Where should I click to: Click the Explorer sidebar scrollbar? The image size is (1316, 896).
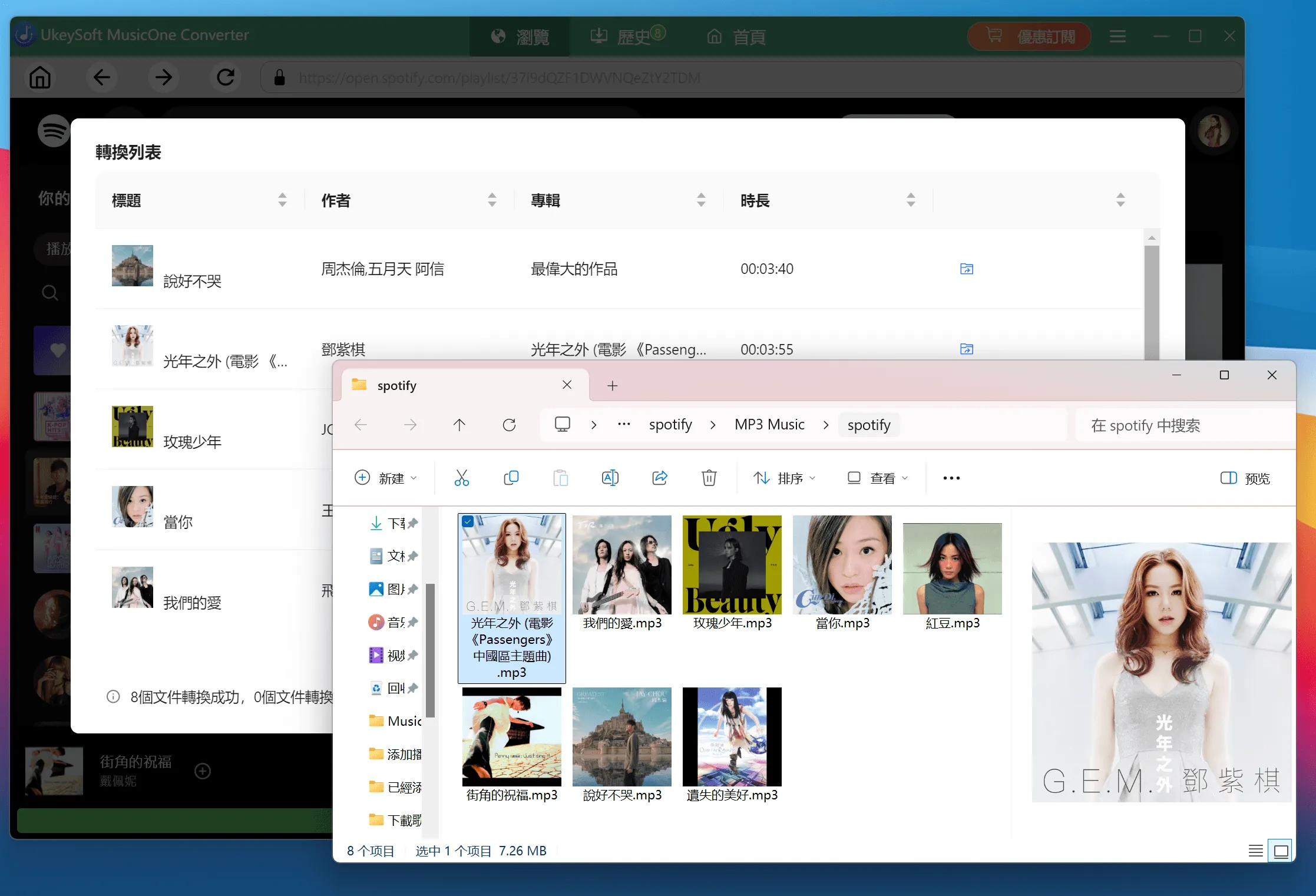[x=431, y=650]
